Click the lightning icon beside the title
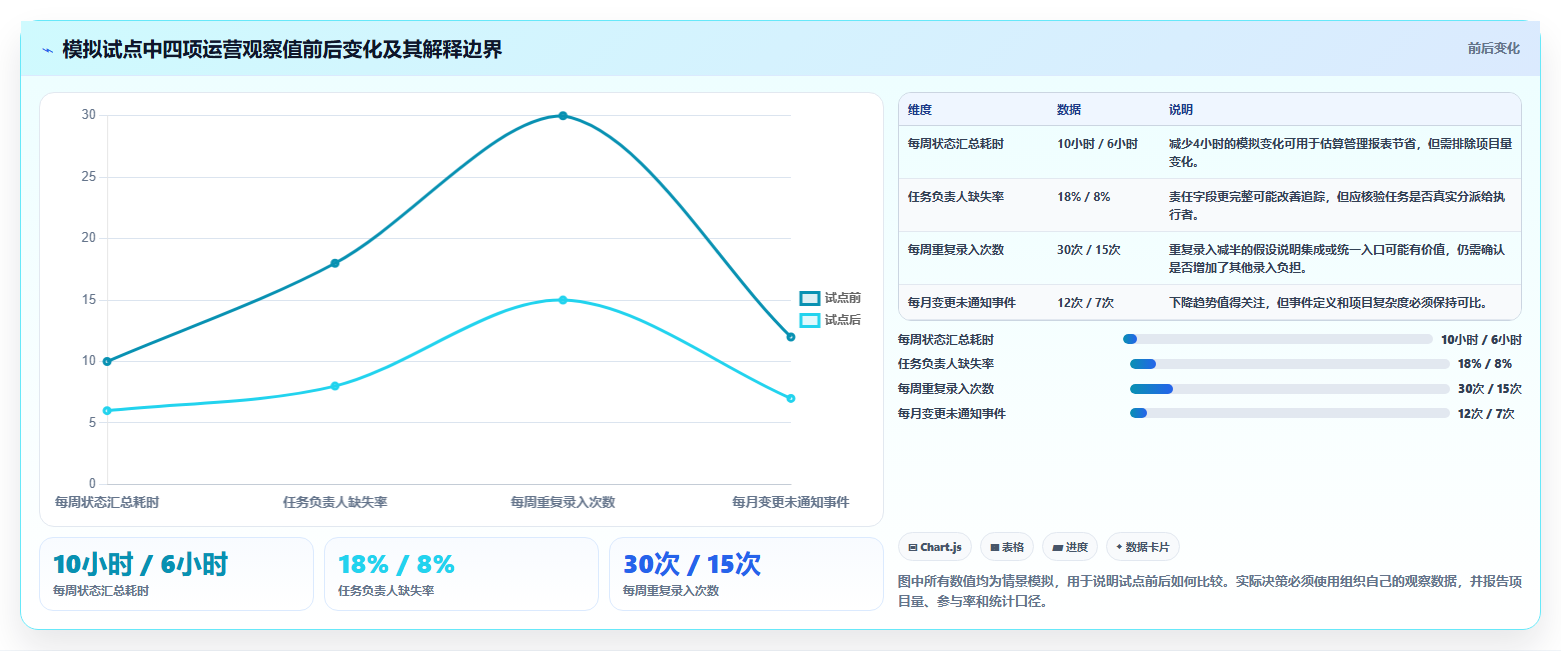This screenshot has height=651, width=1561. (47, 50)
